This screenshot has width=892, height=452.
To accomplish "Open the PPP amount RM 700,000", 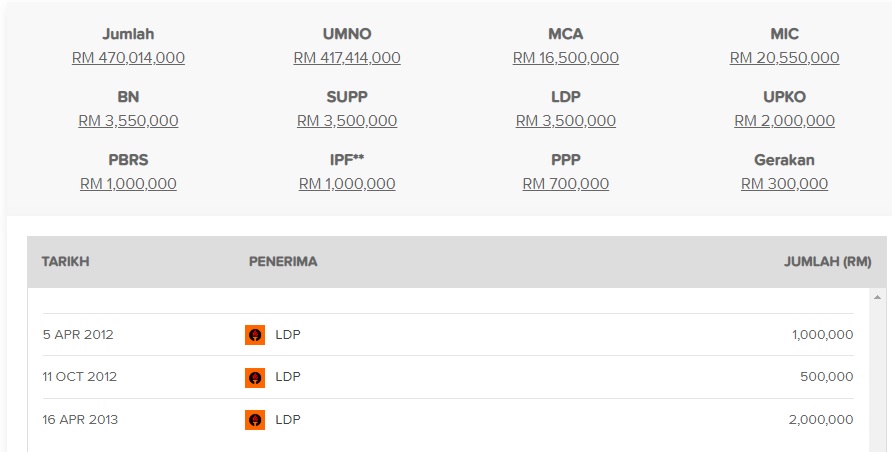I will 566,184.
